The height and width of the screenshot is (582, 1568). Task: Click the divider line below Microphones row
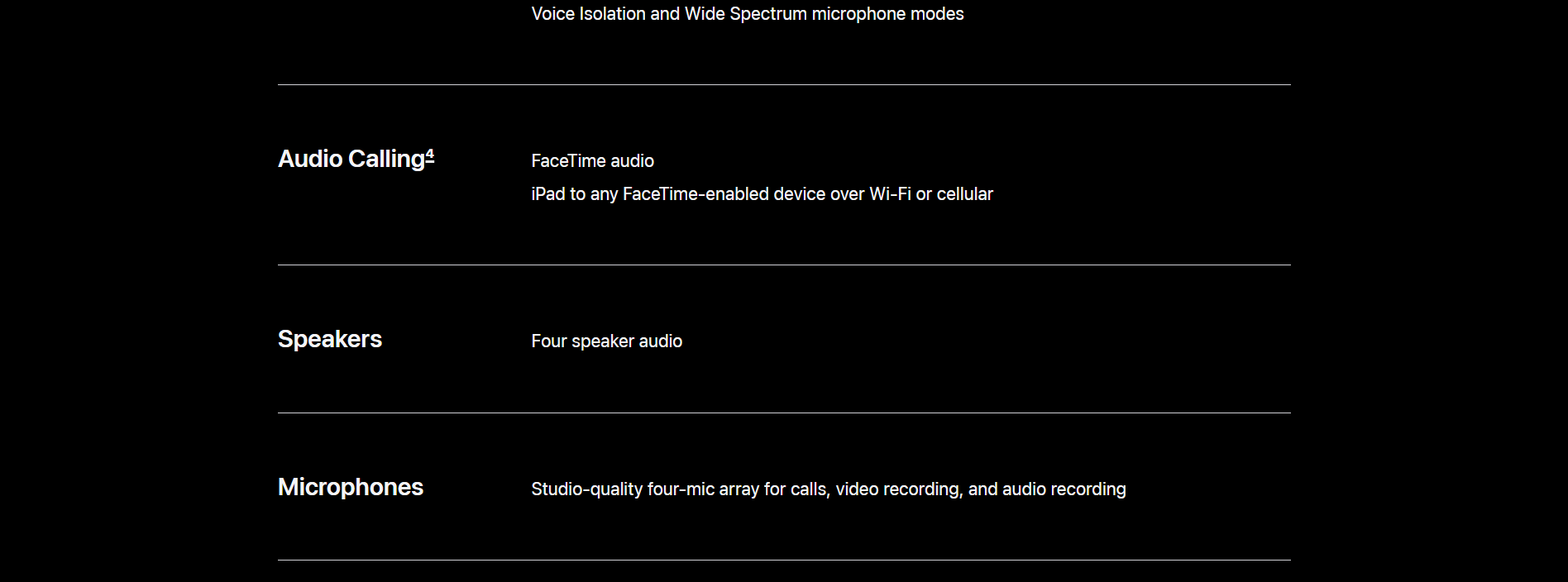(784, 560)
